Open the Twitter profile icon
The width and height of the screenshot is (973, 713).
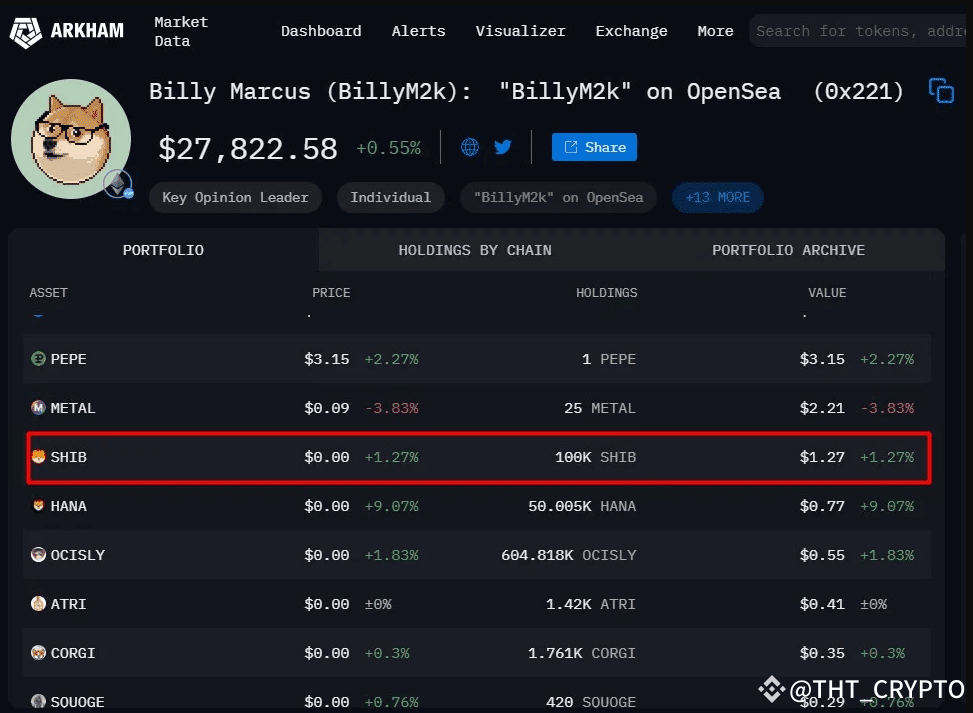[502, 147]
